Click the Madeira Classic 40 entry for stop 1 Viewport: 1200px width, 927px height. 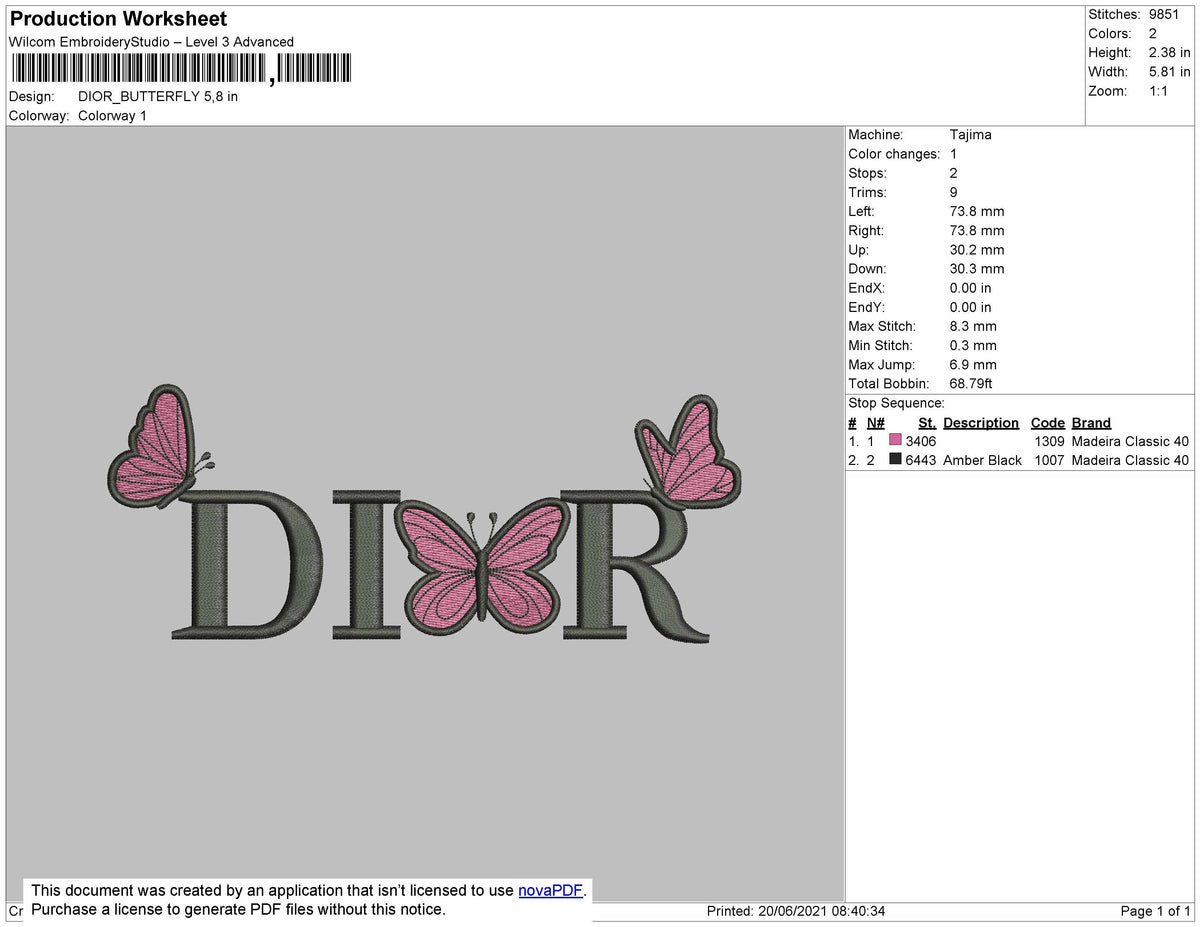[1128, 440]
